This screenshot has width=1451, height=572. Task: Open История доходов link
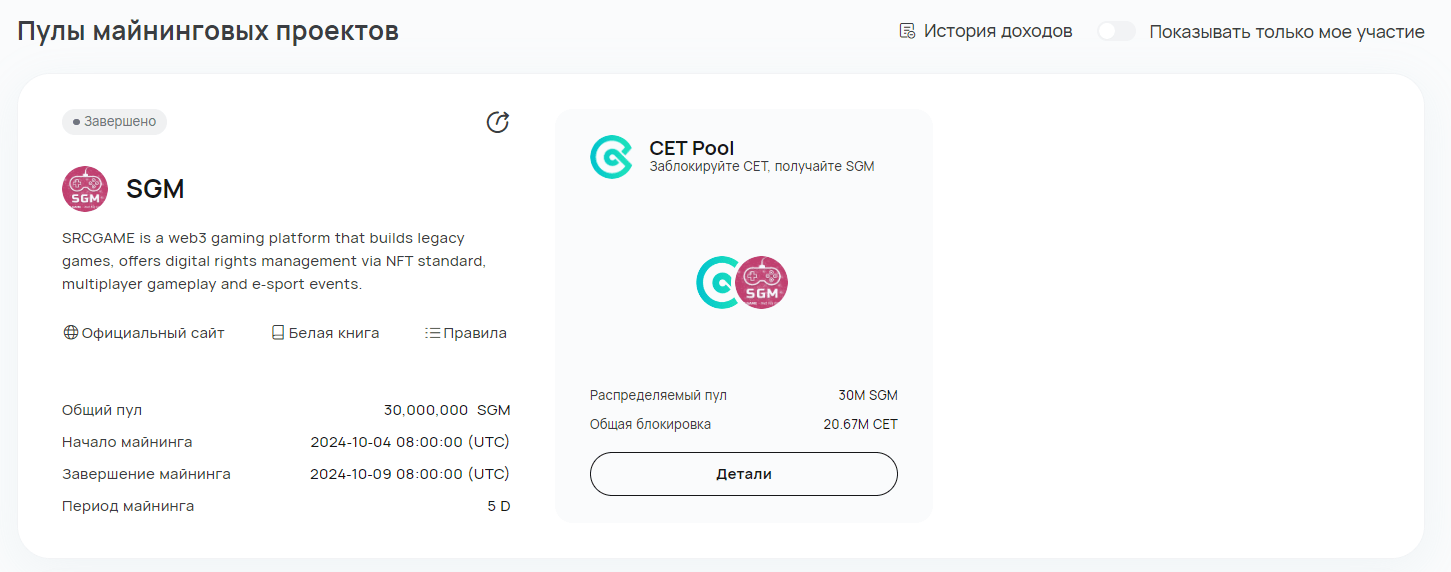pyautogui.click(x=998, y=31)
